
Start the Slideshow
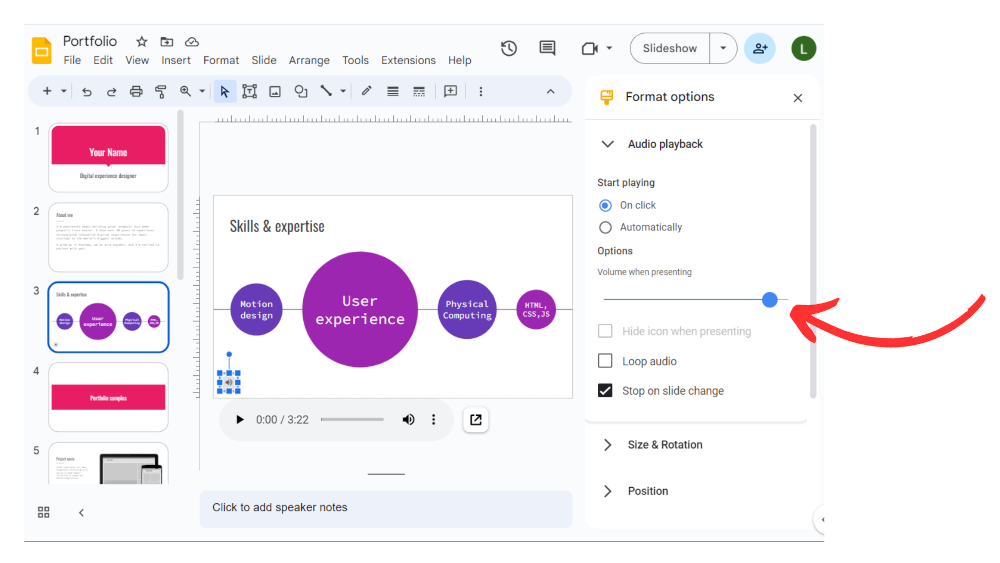pyautogui.click(x=670, y=48)
